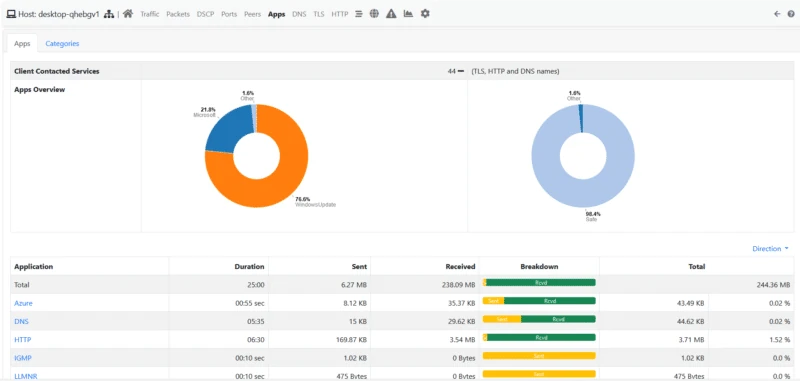Click the Application column header
This screenshot has height=381, width=800.
tap(34, 267)
